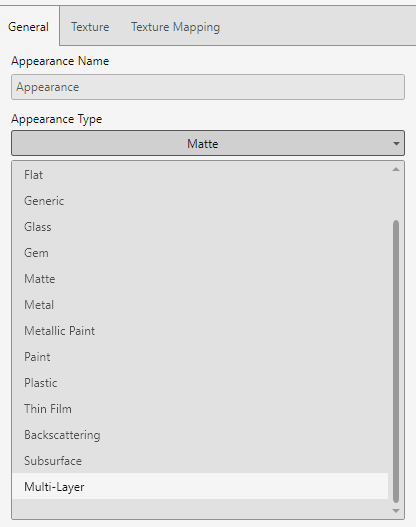This screenshot has width=416, height=527.
Task: Select Thin Film from the list
Action: 200,409
